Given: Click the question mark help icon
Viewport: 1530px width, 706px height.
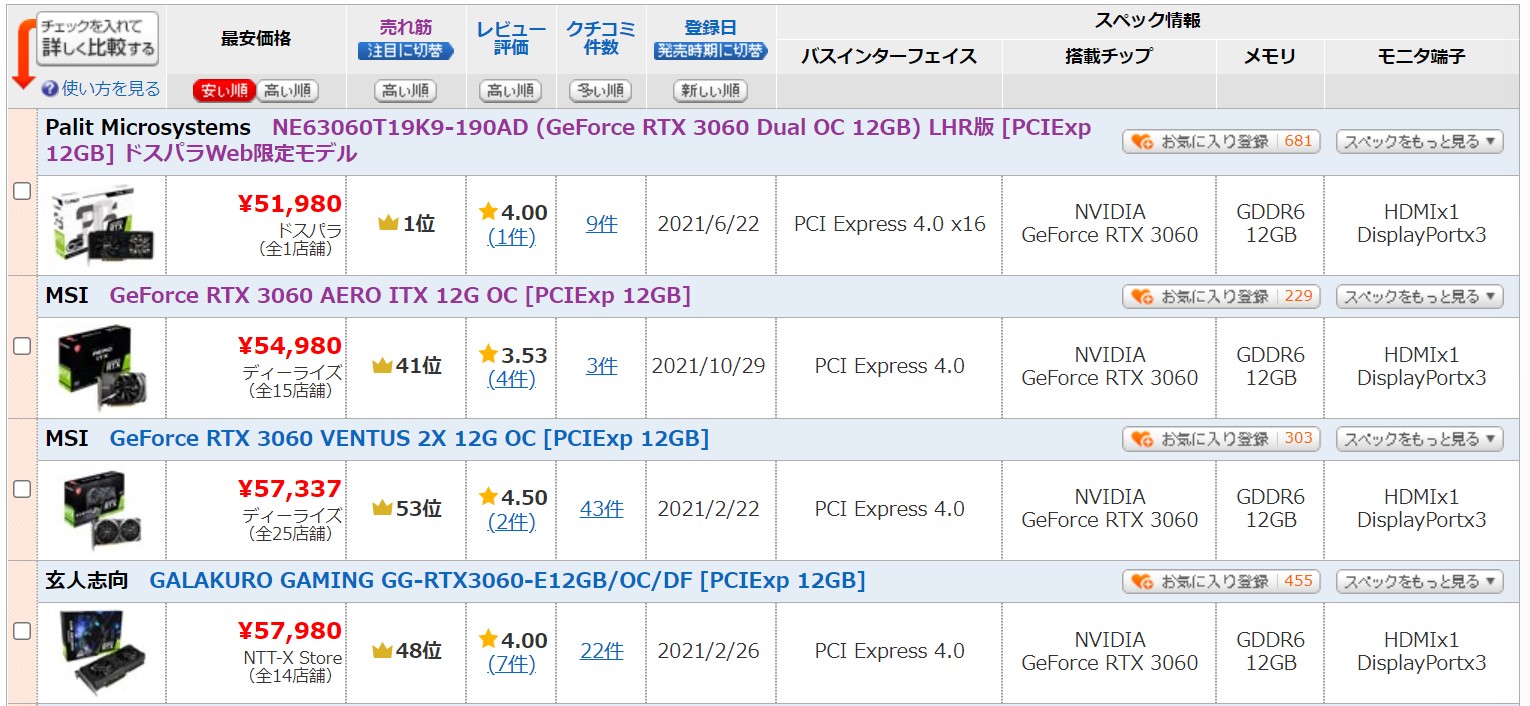Looking at the screenshot, I should 50,89.
